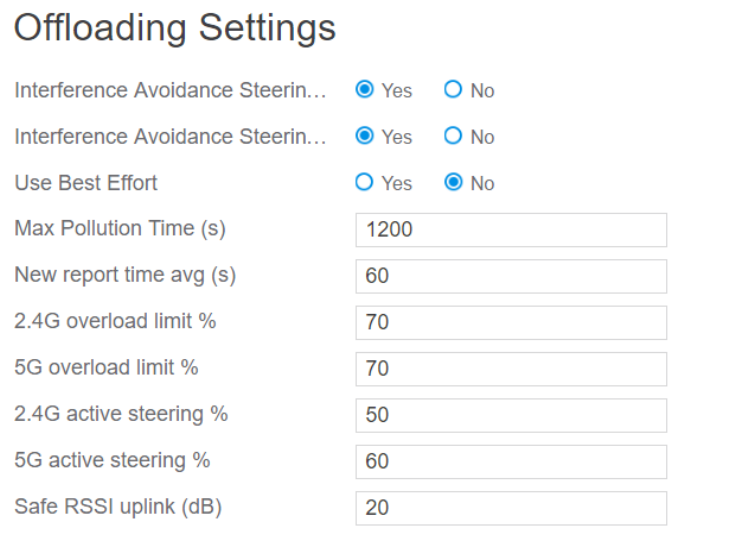
Task: Select Yes for first Interference Avoidance Steering row
Action: (x=365, y=90)
